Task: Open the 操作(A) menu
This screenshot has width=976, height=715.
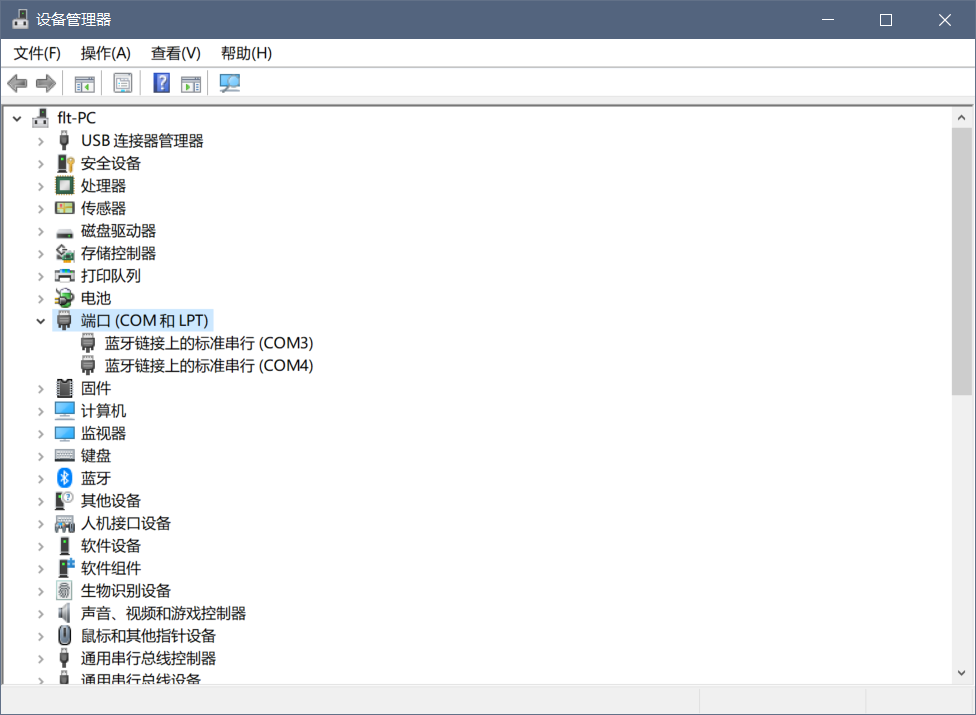Action: [x=106, y=54]
